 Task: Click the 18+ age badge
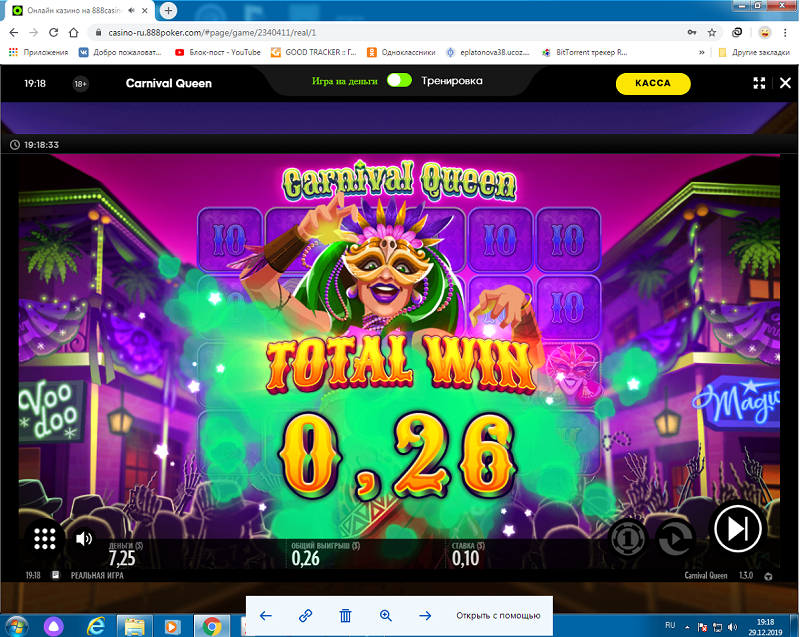(x=81, y=84)
